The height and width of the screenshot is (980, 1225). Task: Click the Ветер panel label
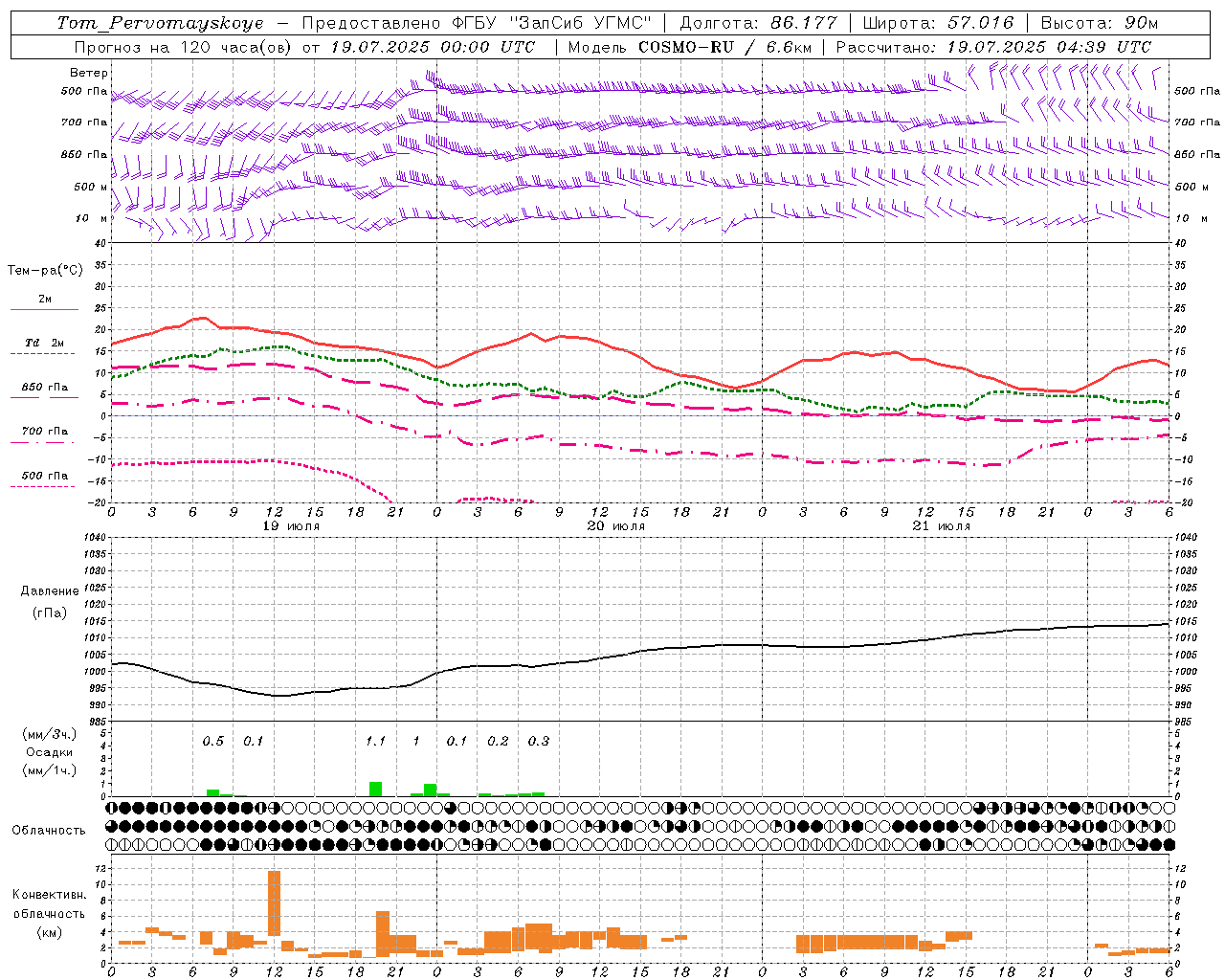(x=89, y=73)
